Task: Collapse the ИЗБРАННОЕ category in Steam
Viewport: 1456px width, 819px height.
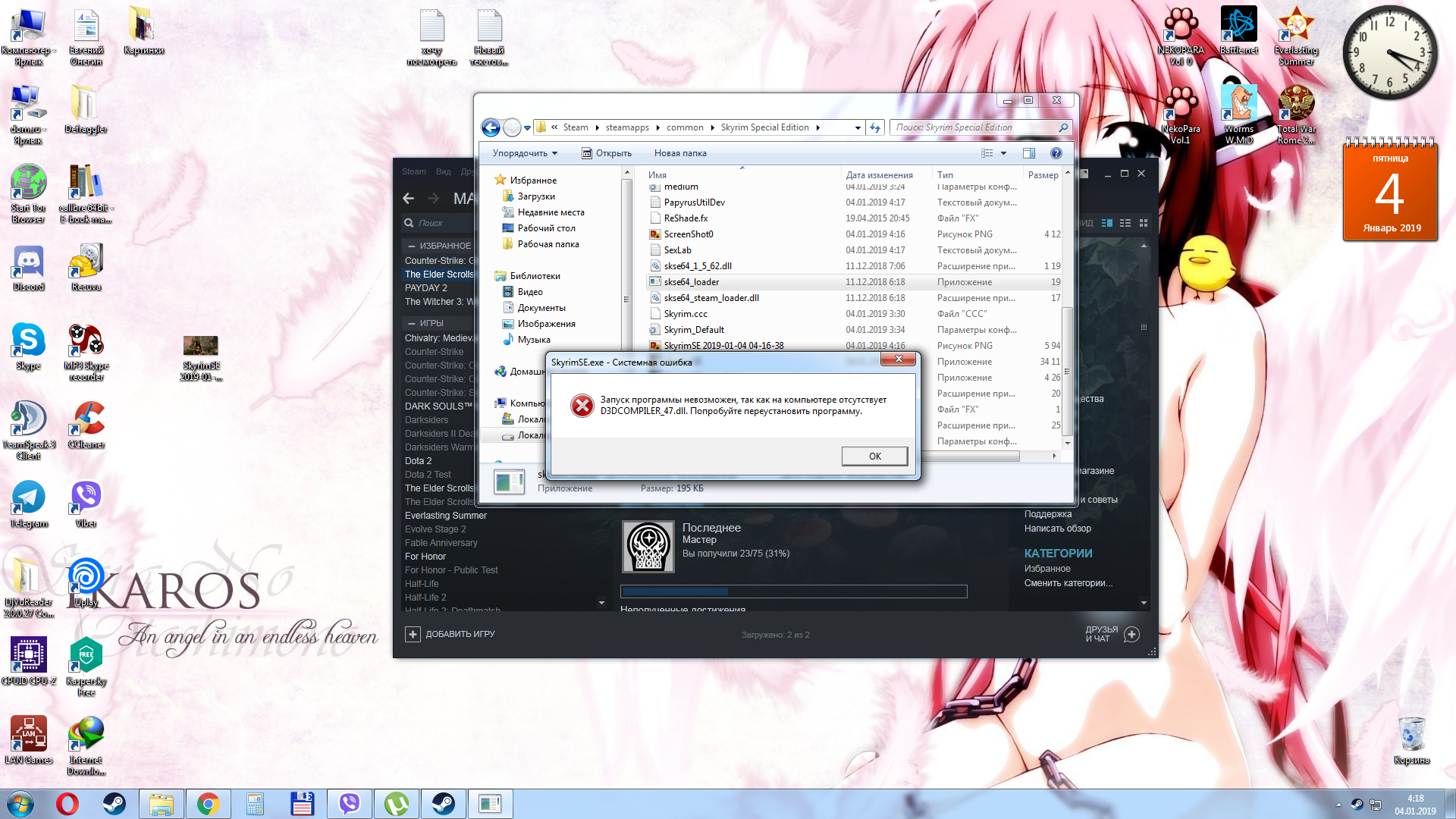Action: (x=412, y=246)
